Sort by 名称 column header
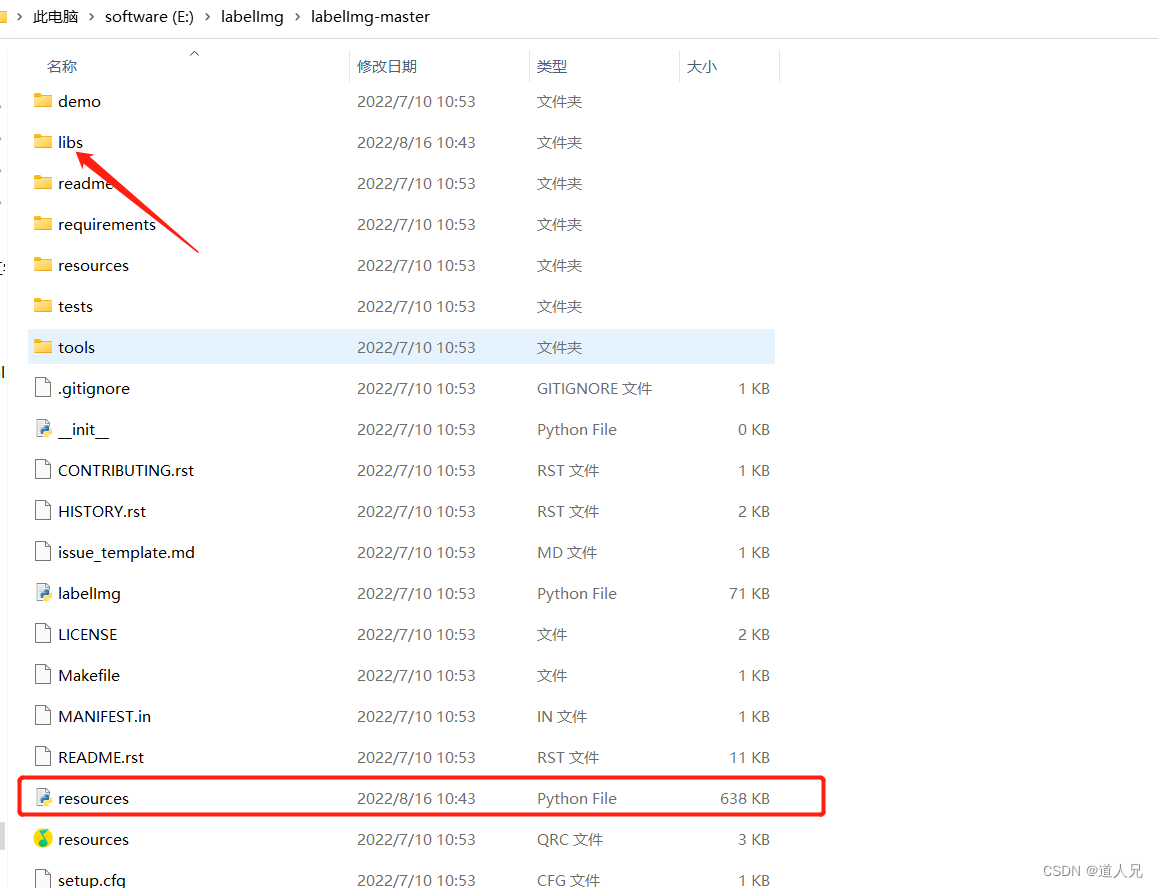Viewport: 1158px width, 888px height. 62,66
